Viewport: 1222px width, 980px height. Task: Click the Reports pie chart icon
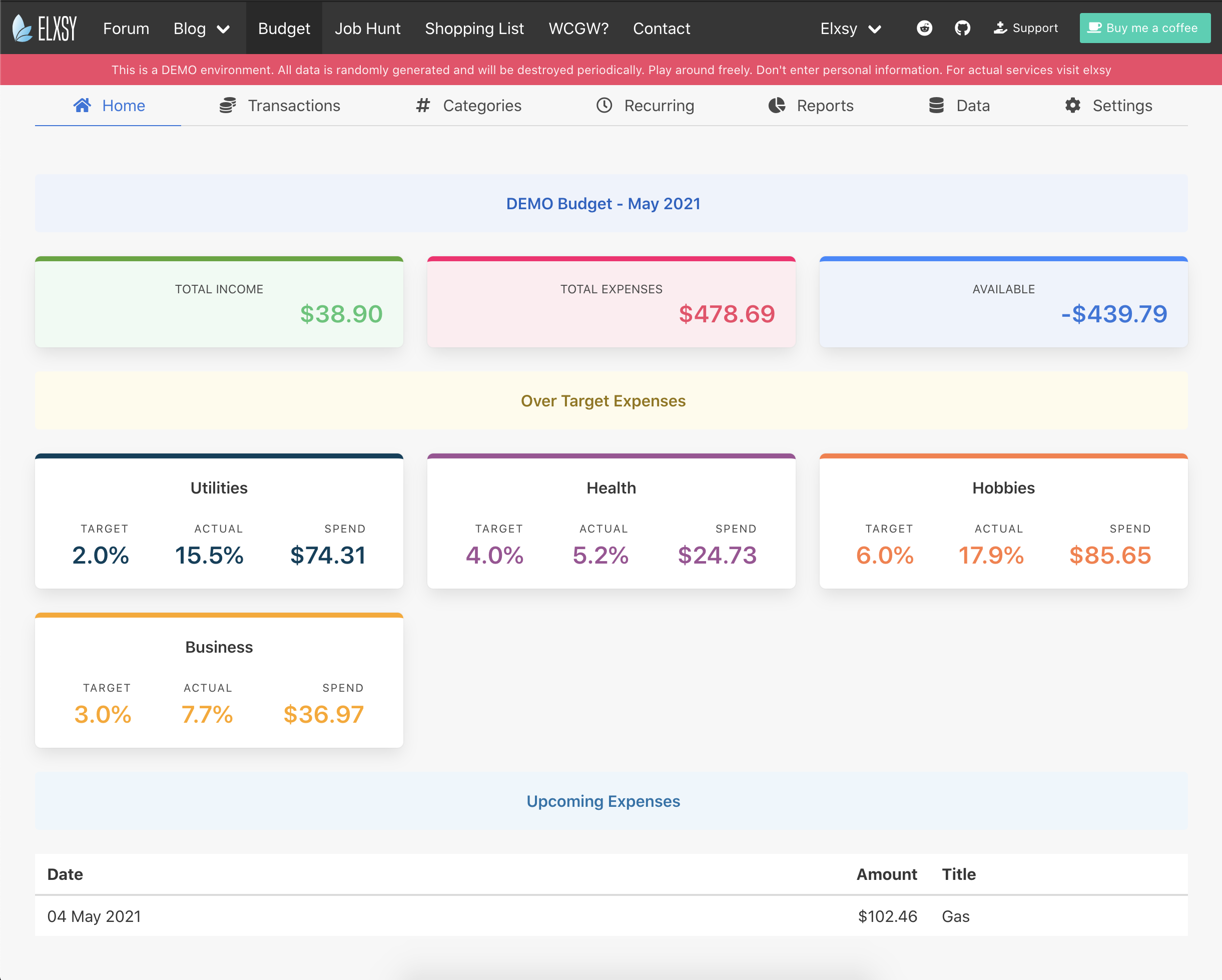[x=777, y=106]
